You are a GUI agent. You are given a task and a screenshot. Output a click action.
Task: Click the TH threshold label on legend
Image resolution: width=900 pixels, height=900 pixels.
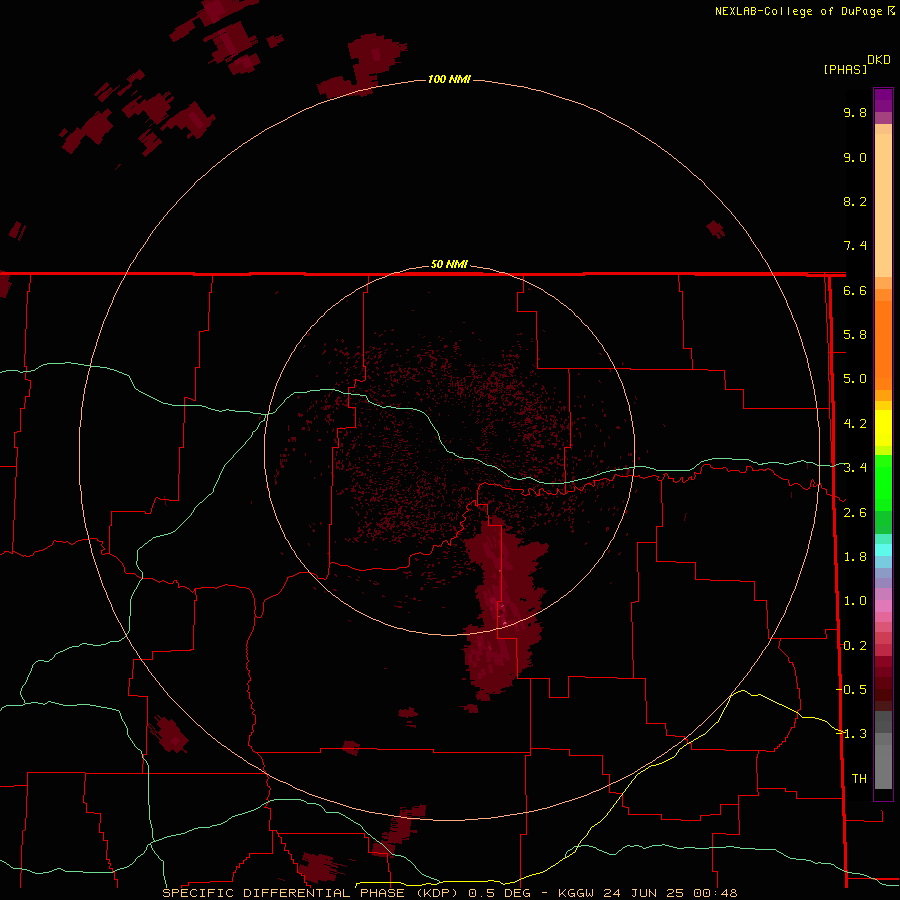(x=859, y=778)
